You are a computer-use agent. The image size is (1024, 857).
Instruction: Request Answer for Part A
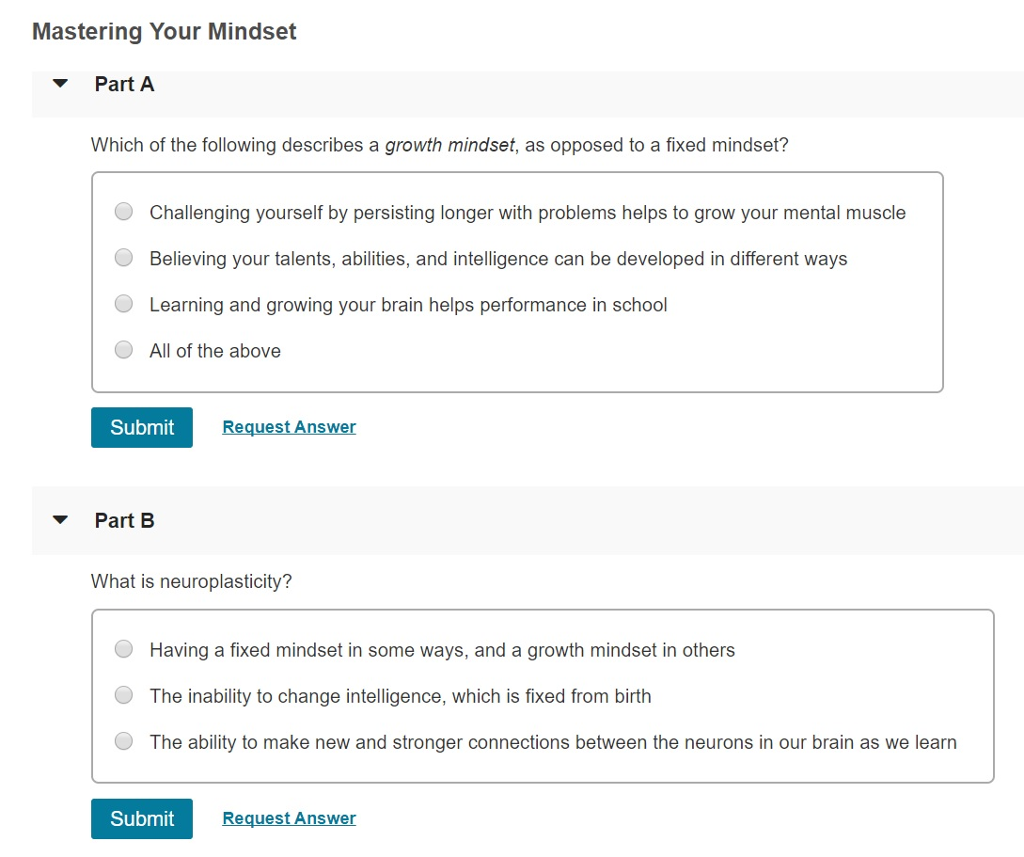[288, 427]
